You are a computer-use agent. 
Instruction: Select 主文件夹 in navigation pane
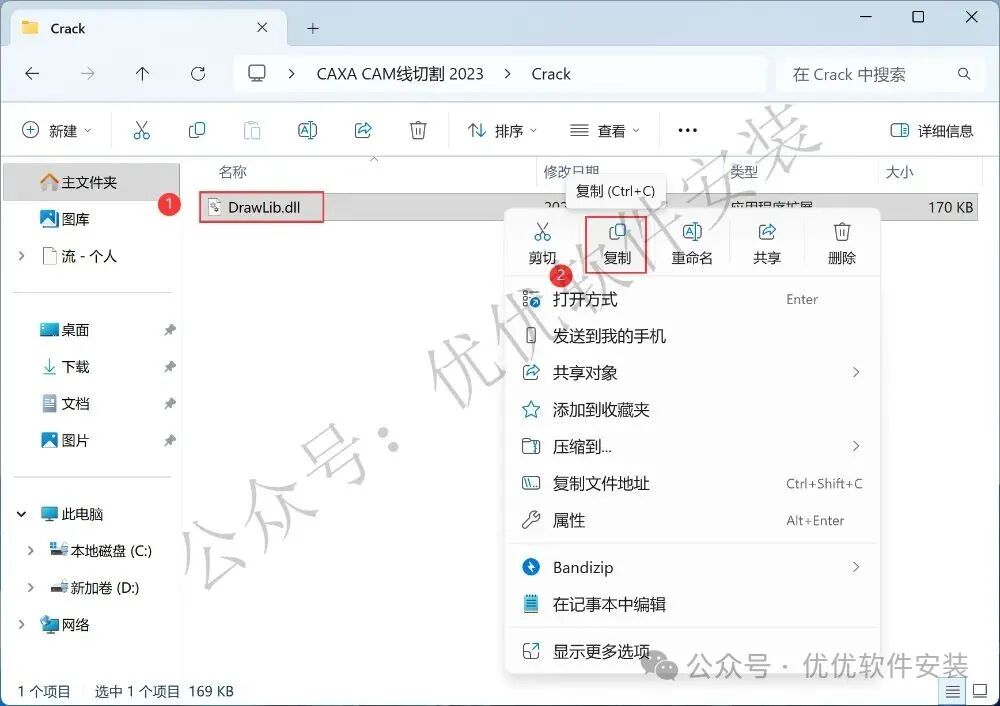[x=91, y=182]
